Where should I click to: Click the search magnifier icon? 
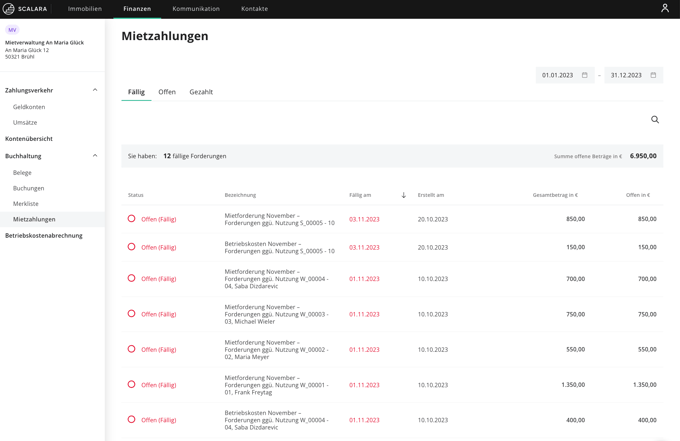(x=655, y=120)
